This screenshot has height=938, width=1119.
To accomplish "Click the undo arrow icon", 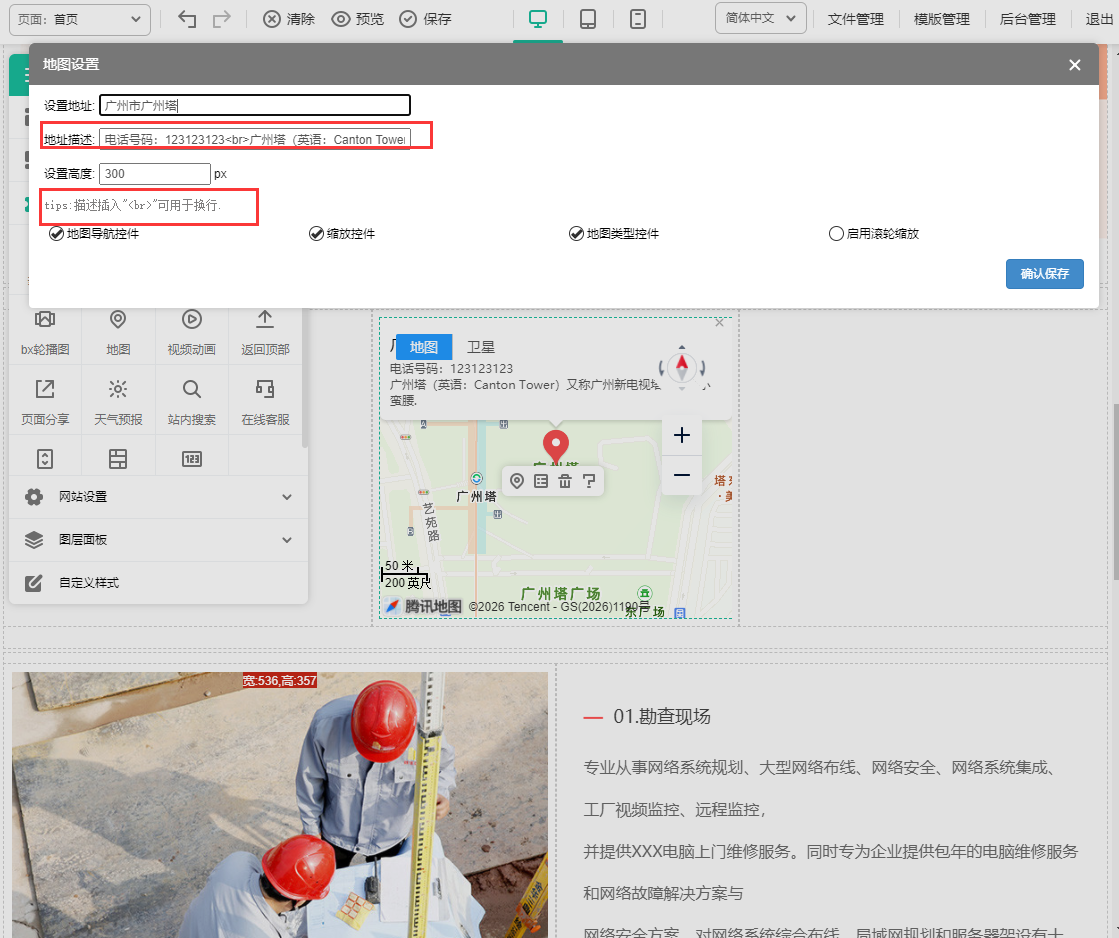I will pos(187,19).
